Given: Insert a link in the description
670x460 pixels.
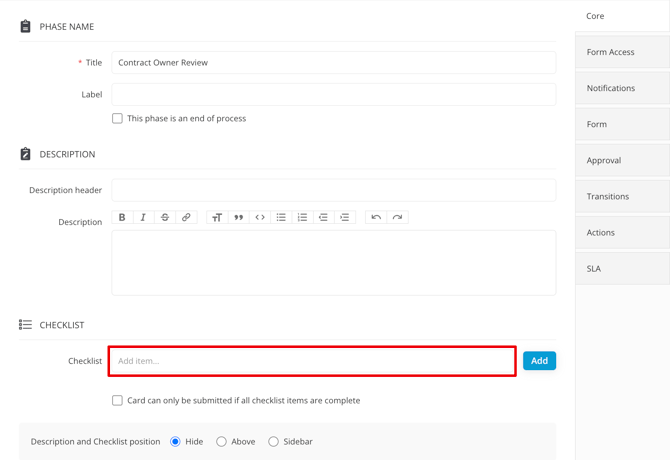Looking at the screenshot, I should pos(186,217).
